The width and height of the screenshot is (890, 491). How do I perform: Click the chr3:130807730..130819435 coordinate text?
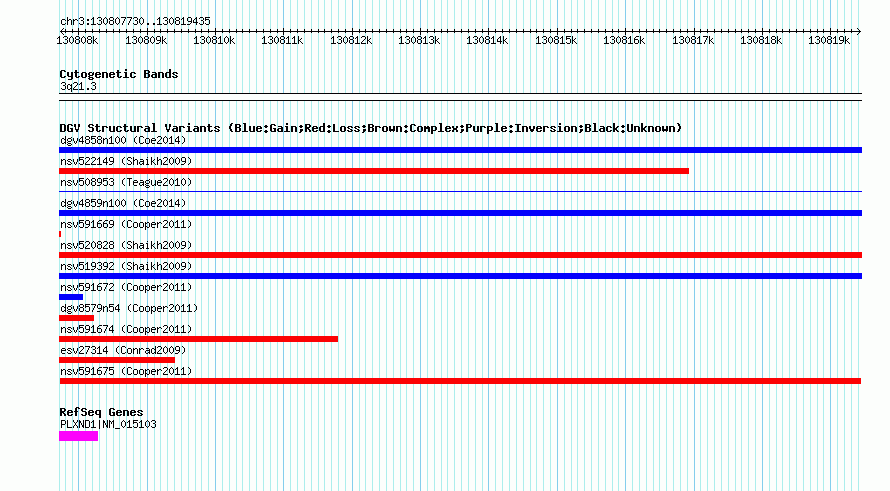pyautogui.click(x=135, y=21)
